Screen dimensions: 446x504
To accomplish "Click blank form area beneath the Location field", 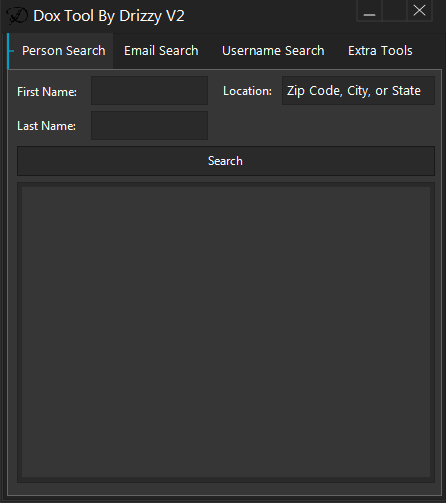I will tap(322, 125).
